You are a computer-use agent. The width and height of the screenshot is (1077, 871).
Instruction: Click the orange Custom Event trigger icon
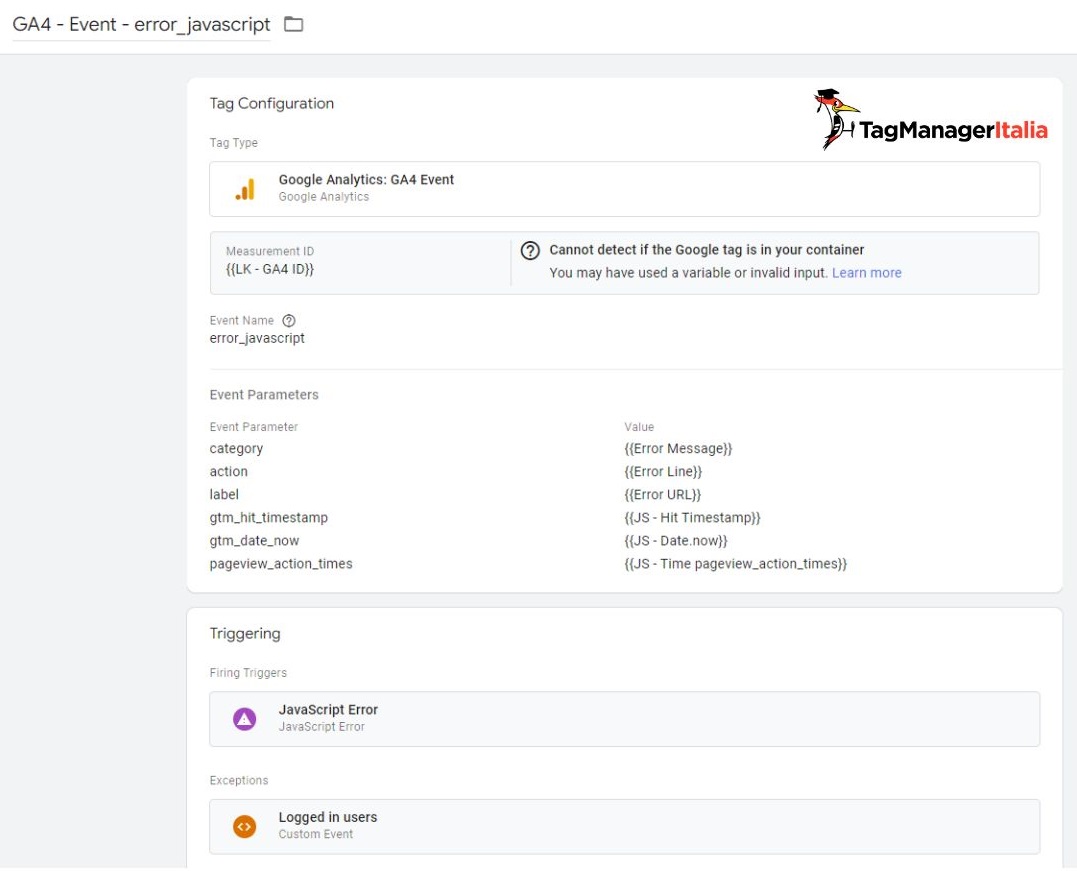pos(245,826)
